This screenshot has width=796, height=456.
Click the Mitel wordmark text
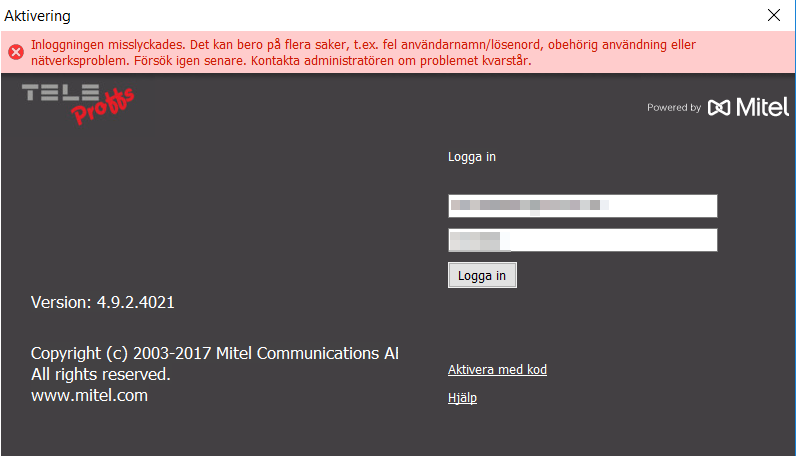point(762,107)
